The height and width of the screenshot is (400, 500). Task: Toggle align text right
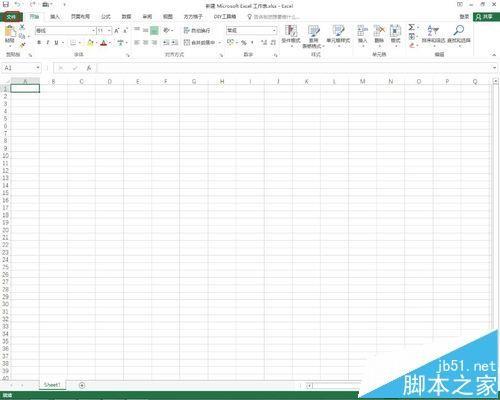click(x=154, y=42)
